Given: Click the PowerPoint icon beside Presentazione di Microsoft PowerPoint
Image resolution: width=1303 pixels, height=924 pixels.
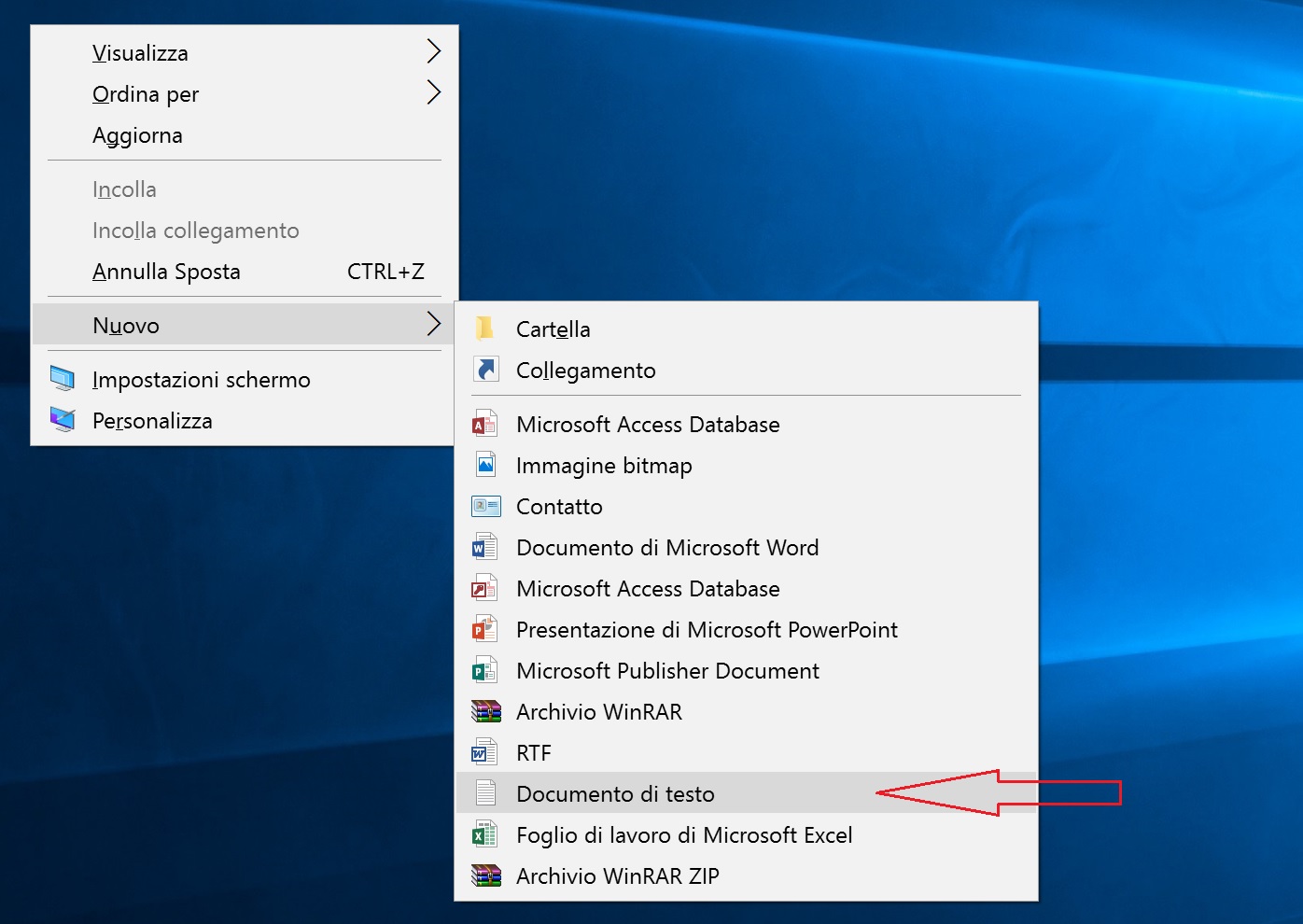Looking at the screenshot, I should point(484,629).
